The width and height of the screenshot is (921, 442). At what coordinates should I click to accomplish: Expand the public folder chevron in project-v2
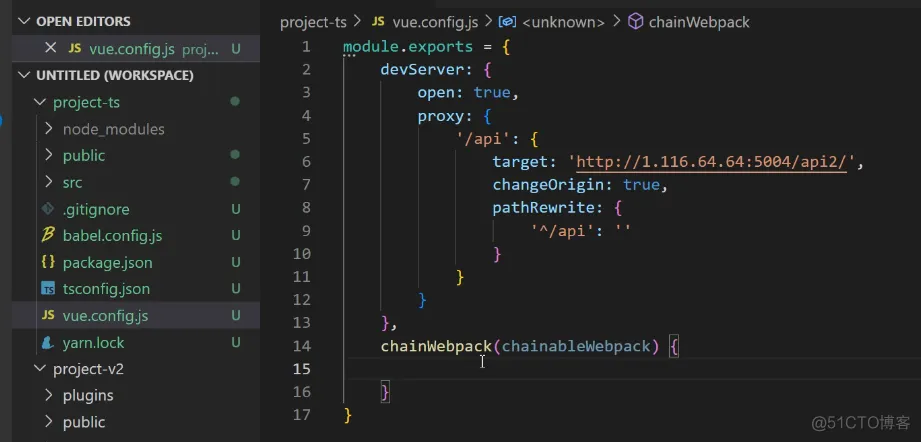click(49, 422)
